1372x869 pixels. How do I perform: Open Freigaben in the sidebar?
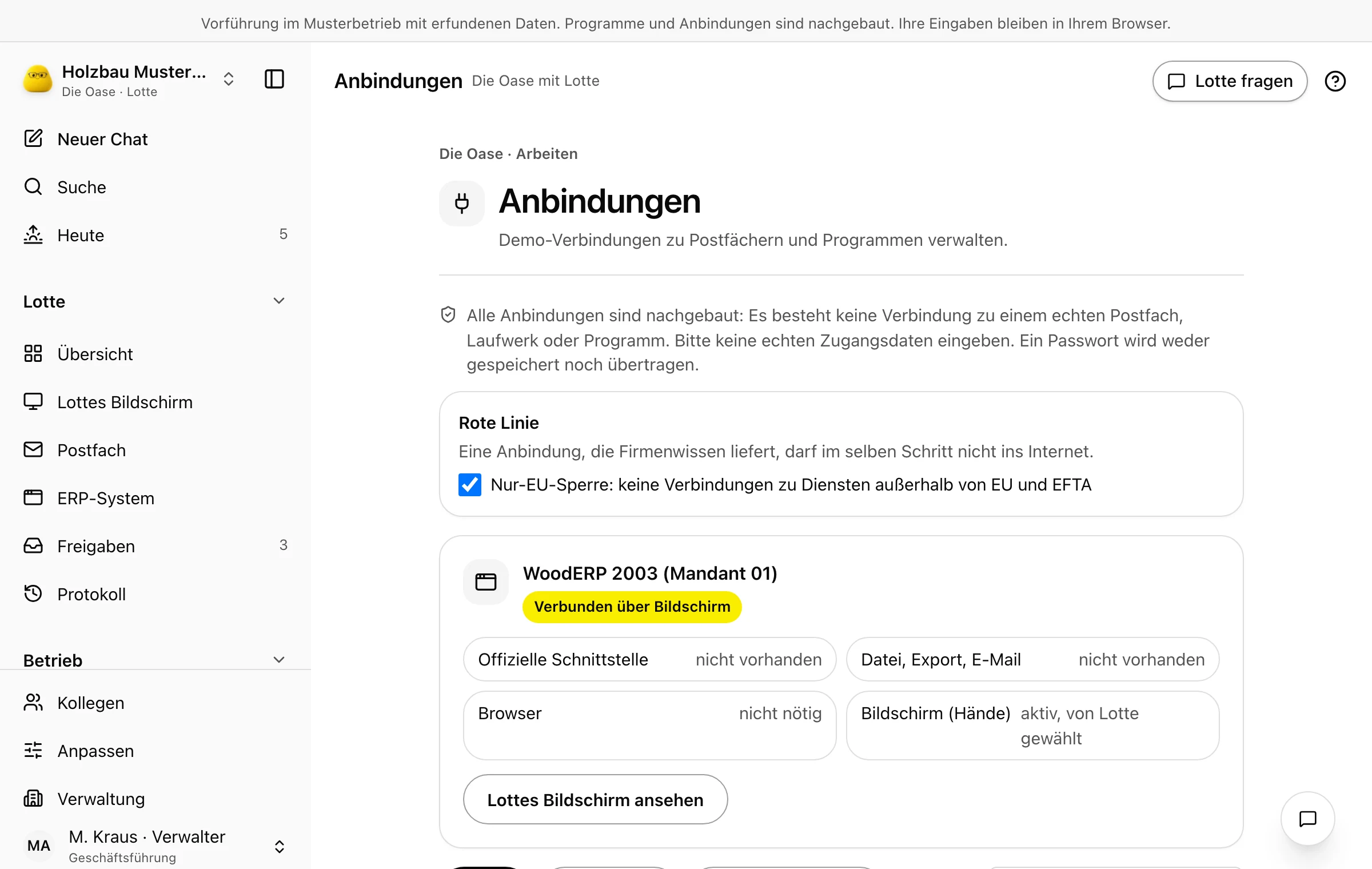155,546
